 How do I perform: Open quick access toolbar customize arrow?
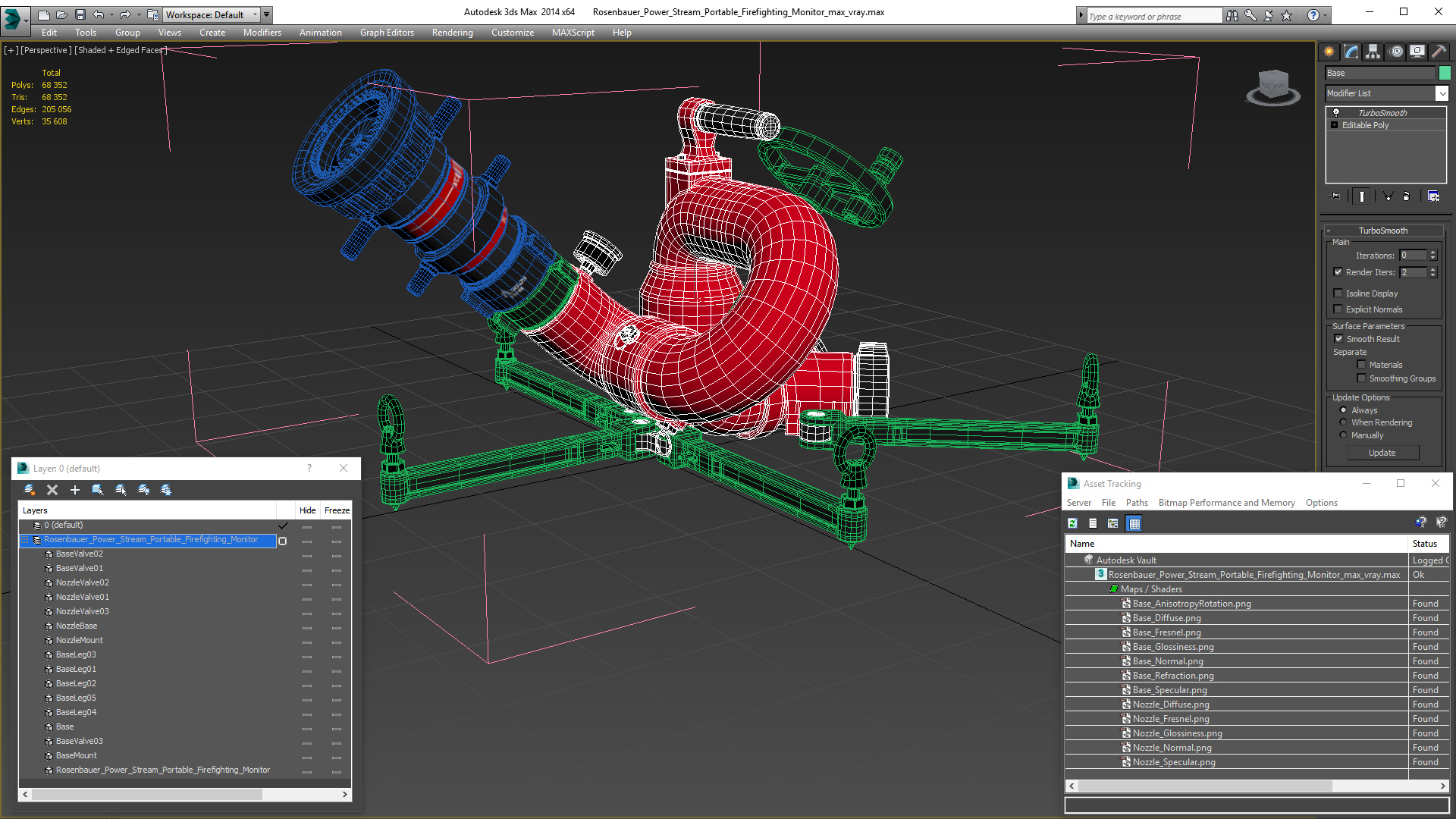pyautogui.click(x=267, y=14)
